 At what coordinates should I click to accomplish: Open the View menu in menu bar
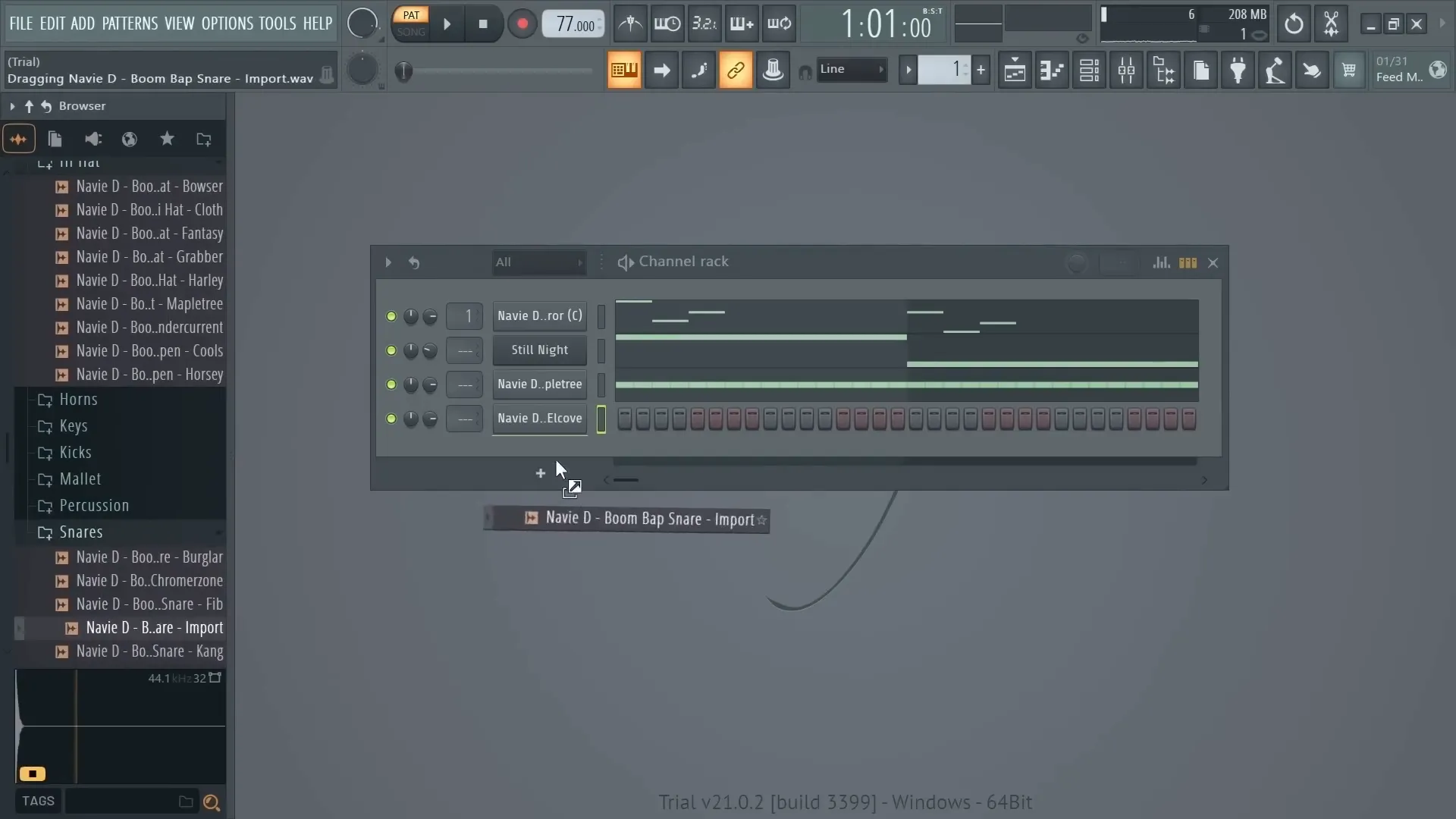pos(180,23)
